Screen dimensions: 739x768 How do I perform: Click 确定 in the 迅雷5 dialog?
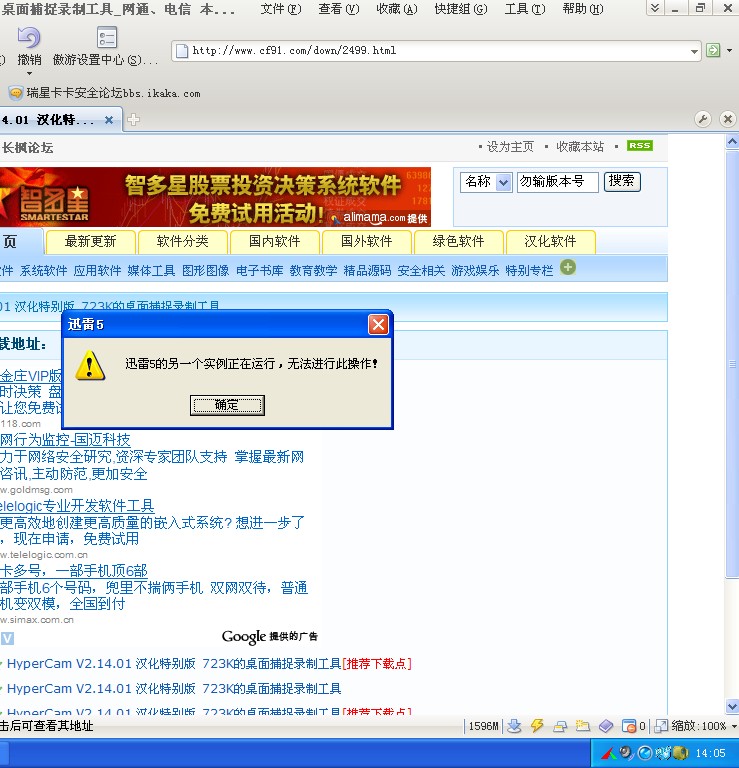[x=227, y=405]
